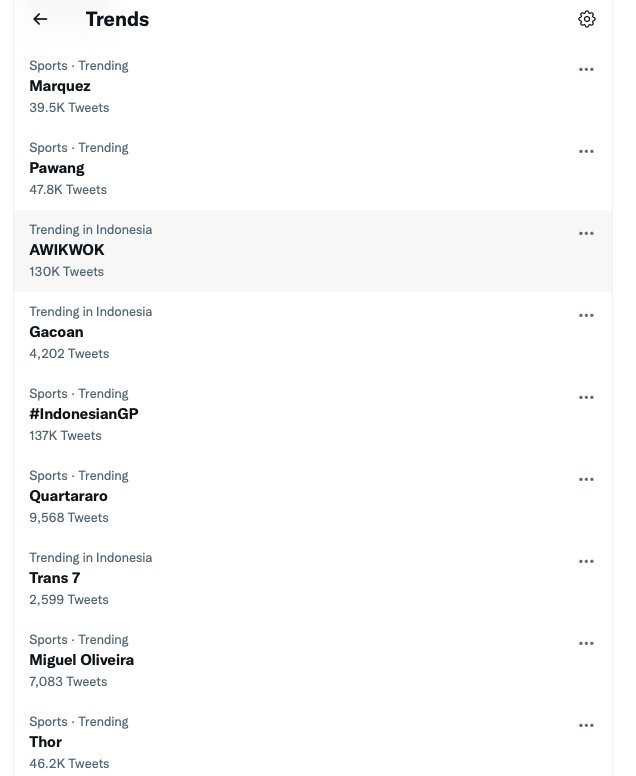Open the Miguel Oliveira trend
This screenshot has height=776, width=636.
pos(313,661)
